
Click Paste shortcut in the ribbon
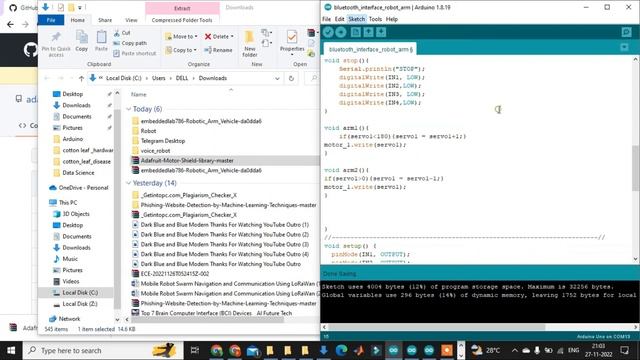pyautogui.click(x=135, y=53)
